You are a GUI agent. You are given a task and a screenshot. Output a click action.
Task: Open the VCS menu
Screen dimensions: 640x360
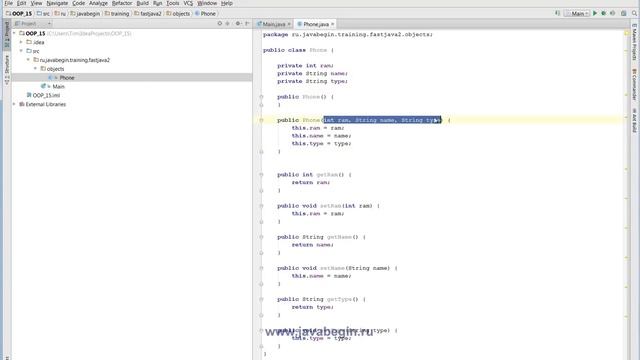188,3
